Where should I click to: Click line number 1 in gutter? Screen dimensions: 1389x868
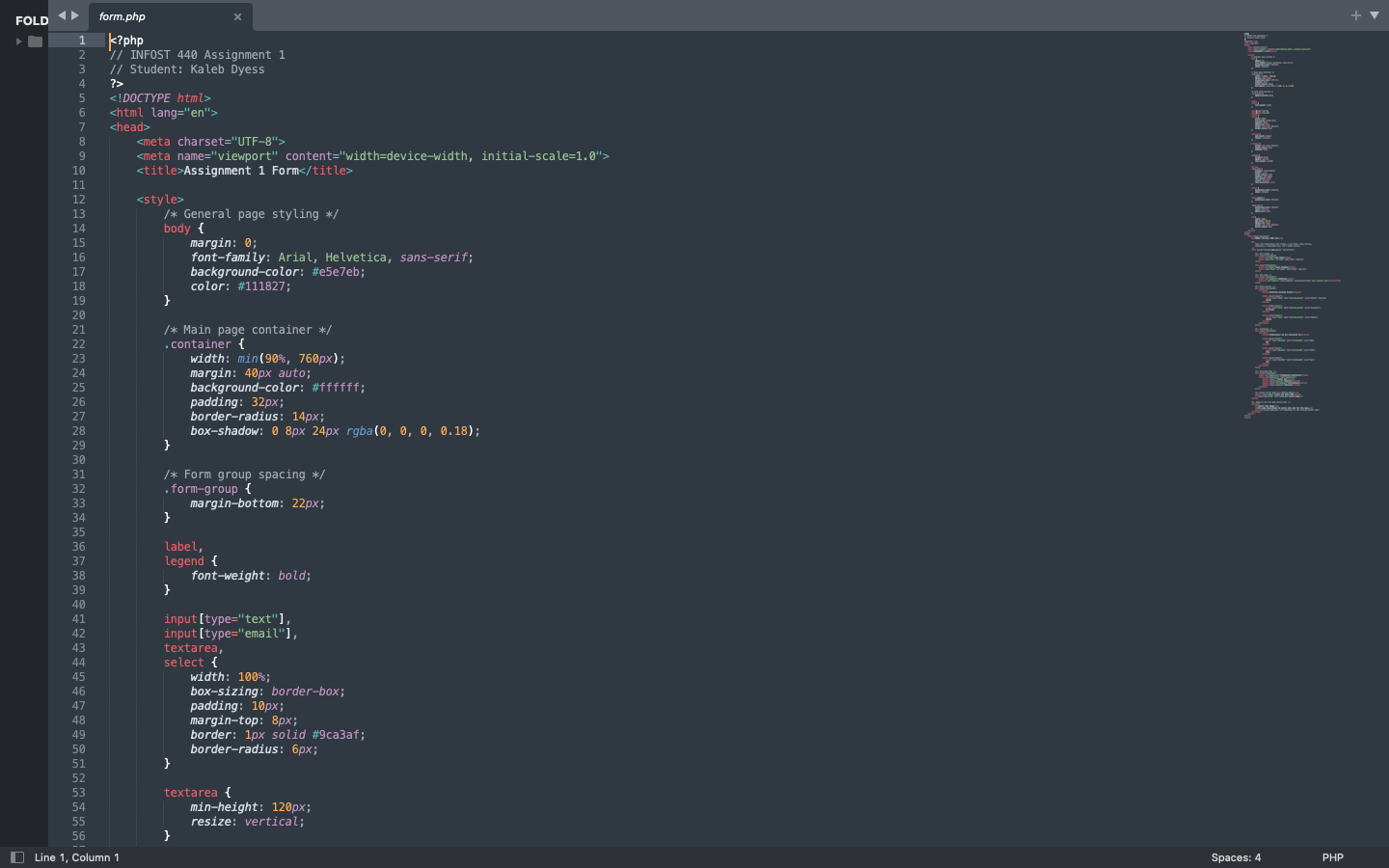(x=82, y=41)
